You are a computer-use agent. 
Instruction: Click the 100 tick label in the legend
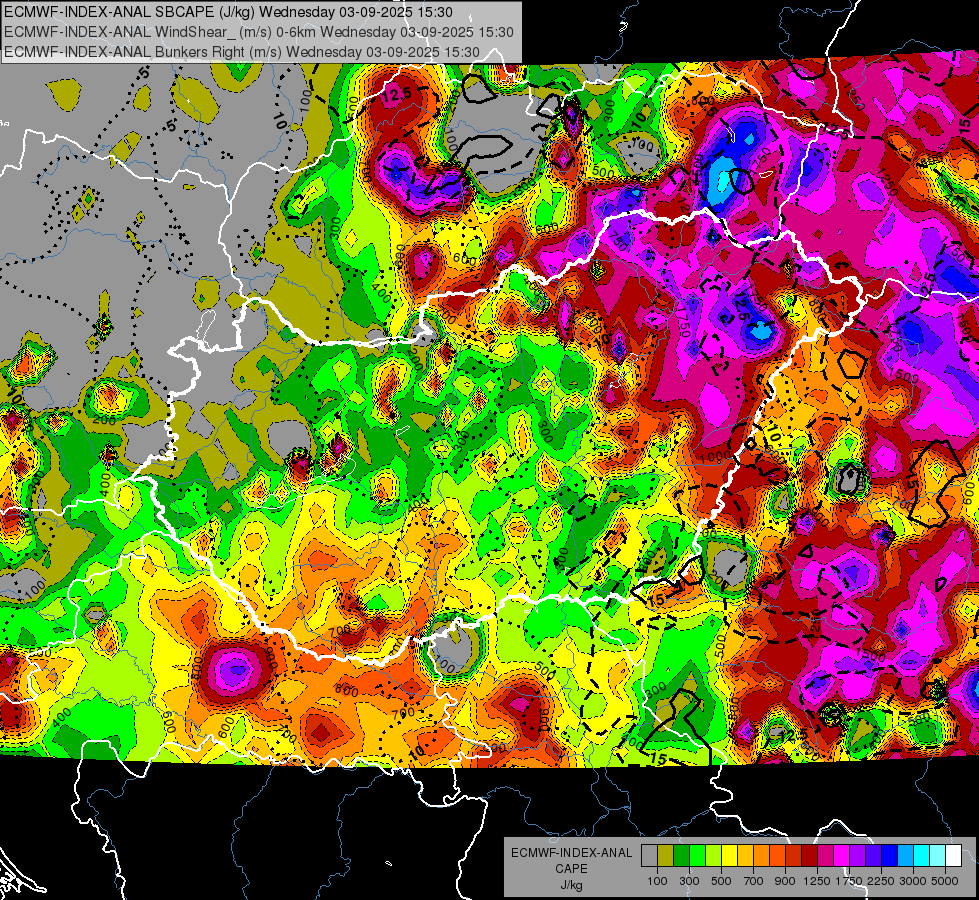pos(657,881)
